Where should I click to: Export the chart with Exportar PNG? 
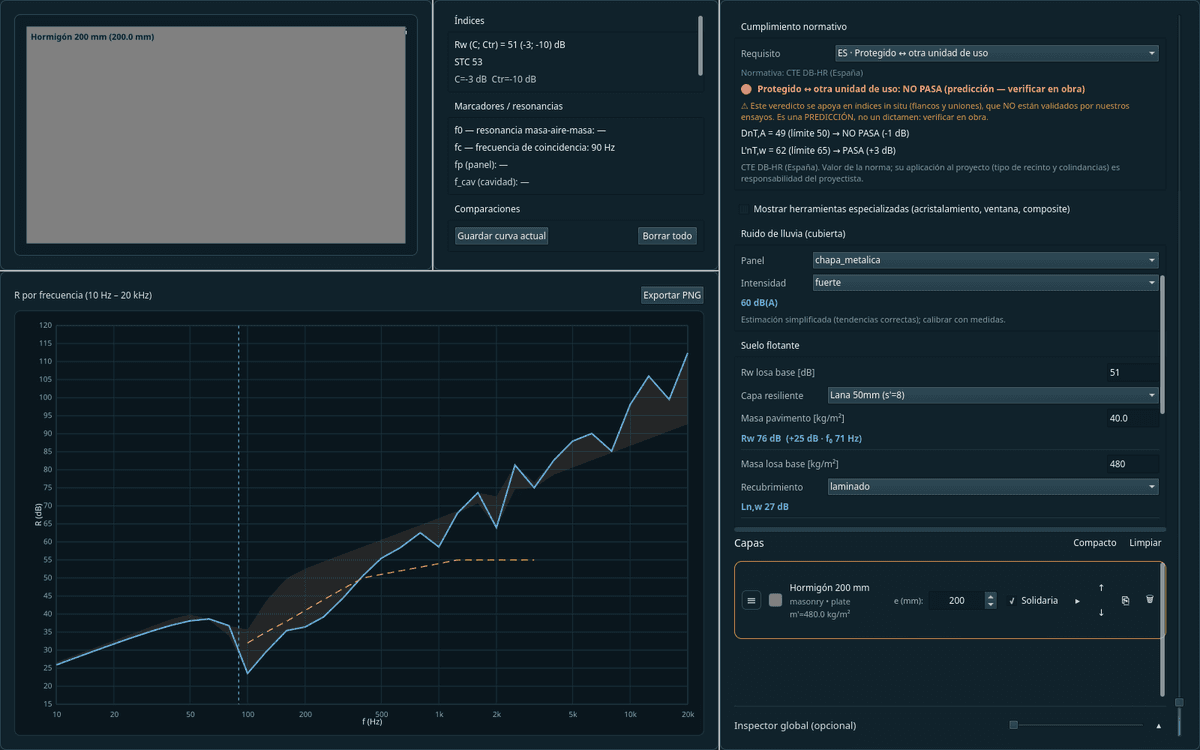672,295
